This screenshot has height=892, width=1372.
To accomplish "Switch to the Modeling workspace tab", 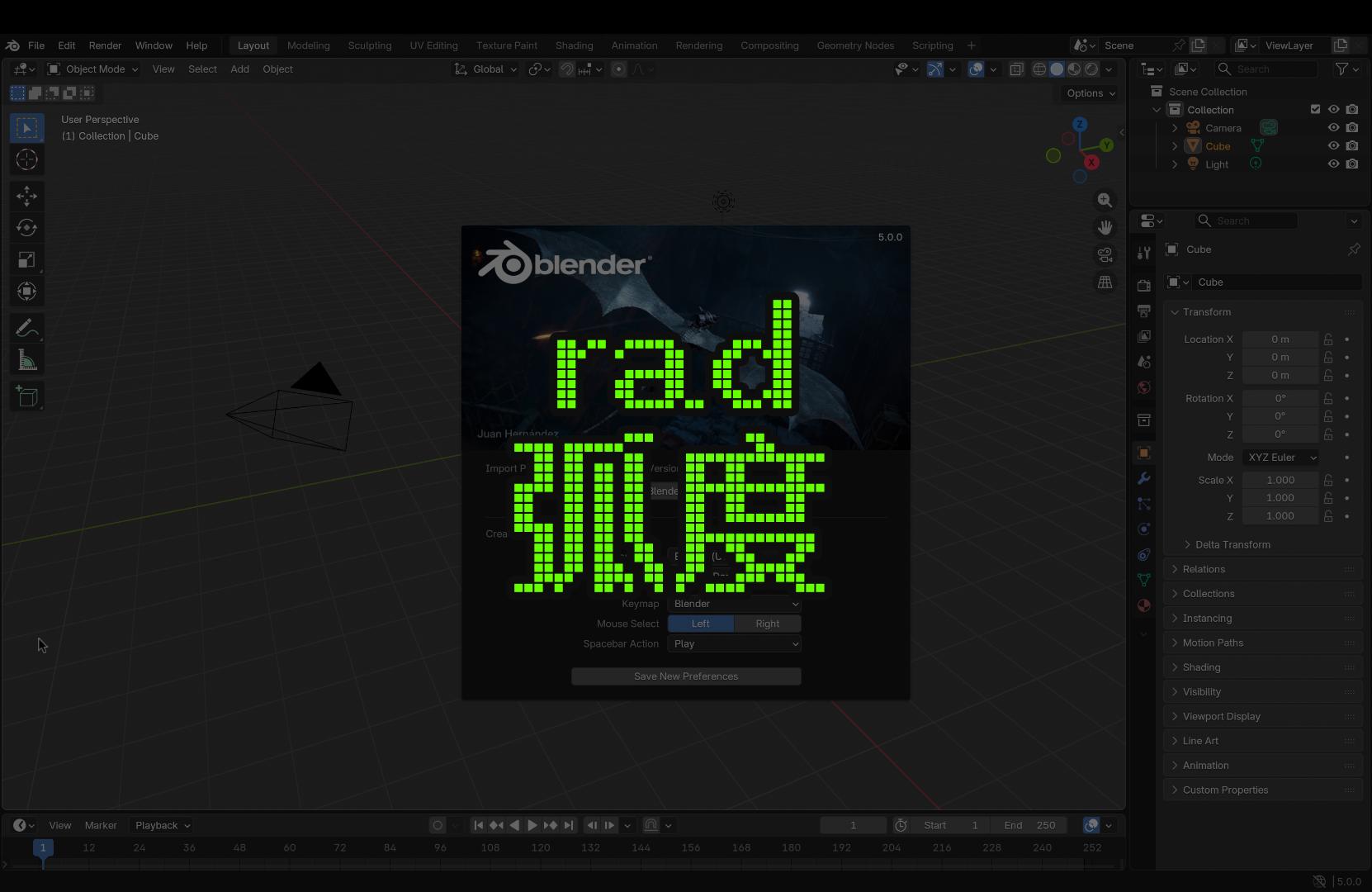I will 309,45.
